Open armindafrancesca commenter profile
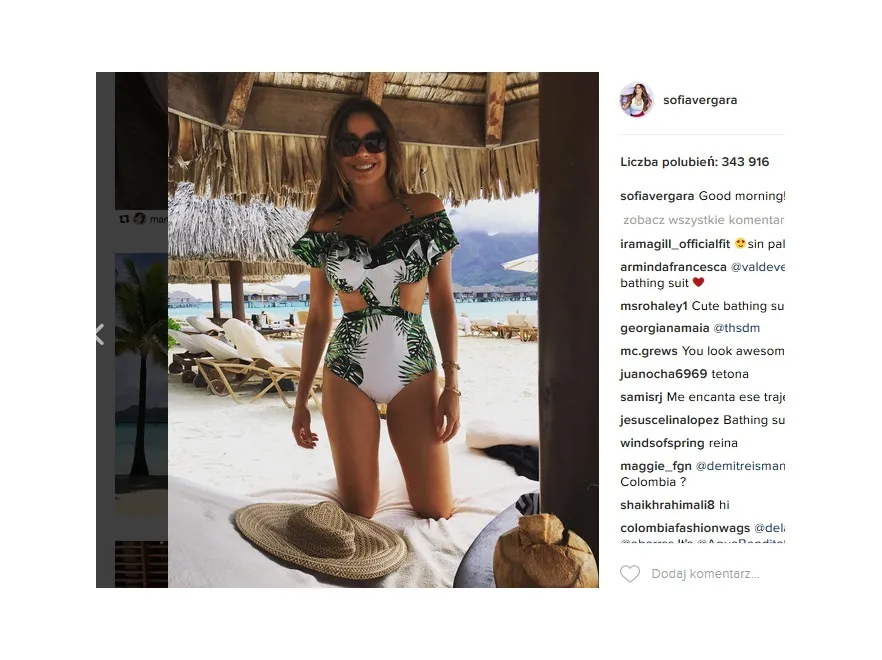The height and width of the screenshot is (660, 882). point(673,267)
